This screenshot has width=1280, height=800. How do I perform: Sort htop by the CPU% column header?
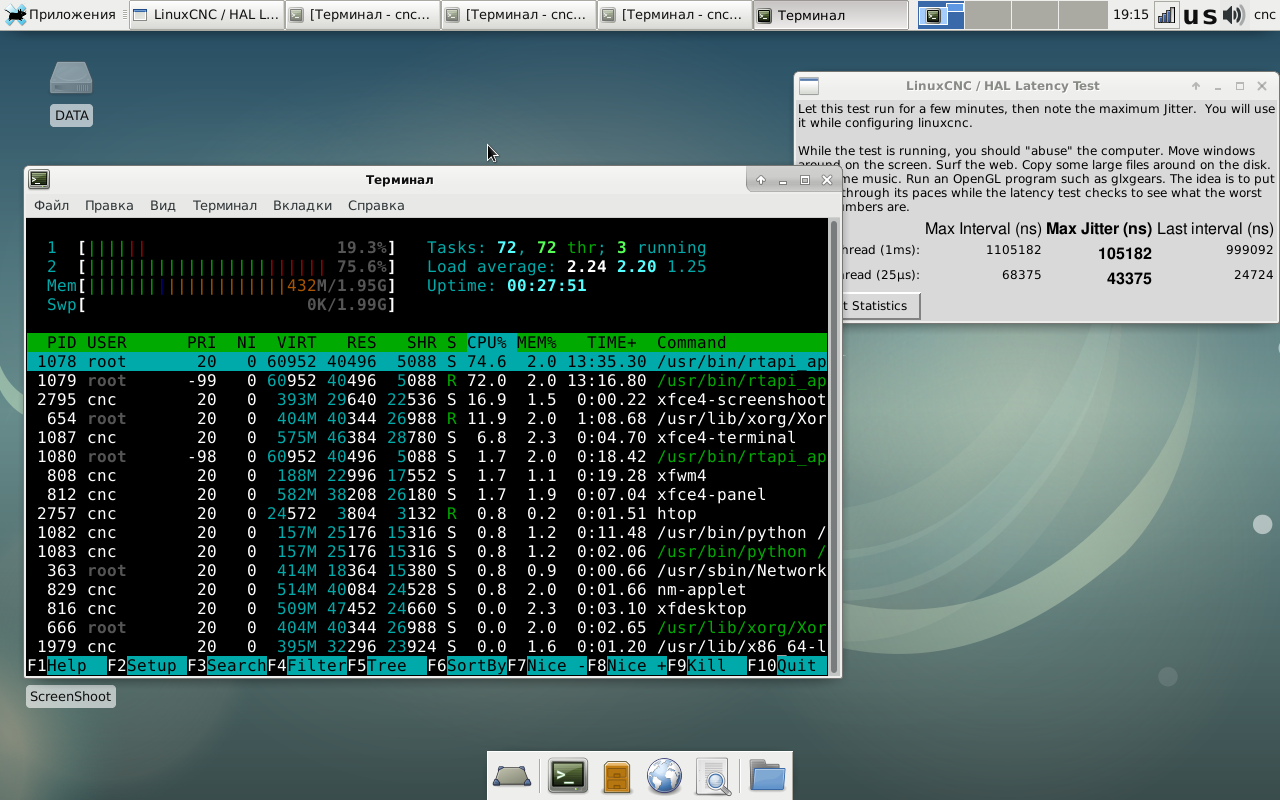point(487,342)
